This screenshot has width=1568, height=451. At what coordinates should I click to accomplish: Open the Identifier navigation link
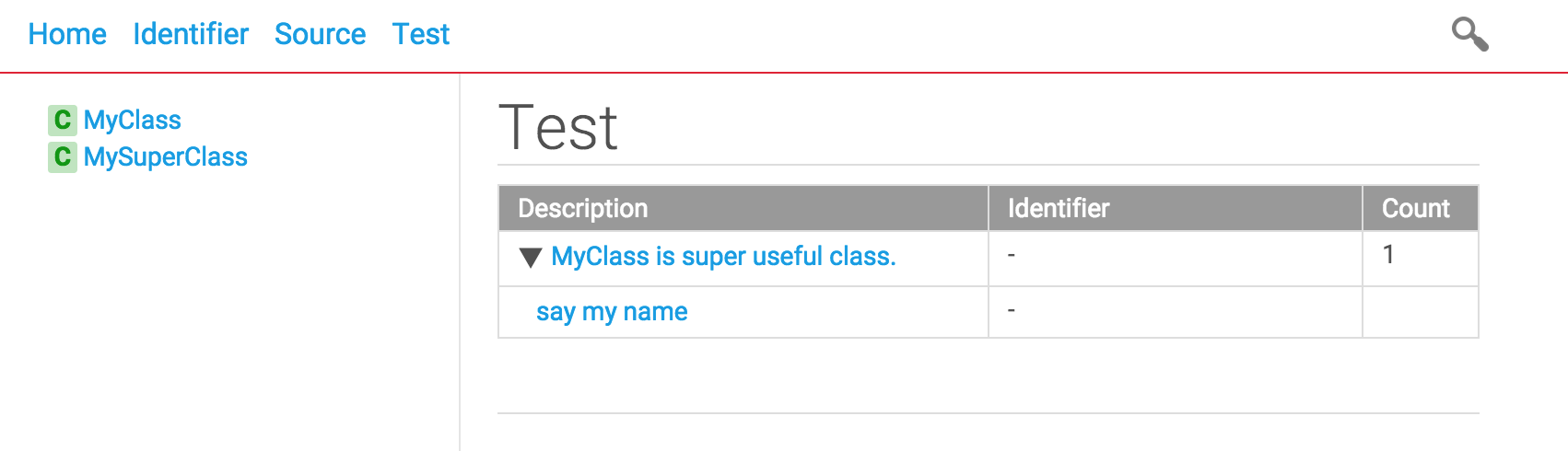pyautogui.click(x=191, y=34)
